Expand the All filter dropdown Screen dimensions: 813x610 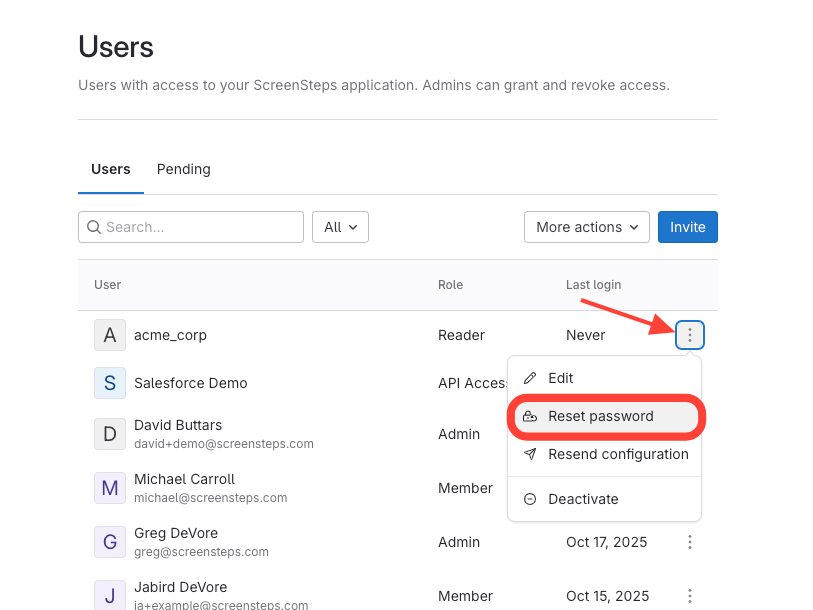340,227
